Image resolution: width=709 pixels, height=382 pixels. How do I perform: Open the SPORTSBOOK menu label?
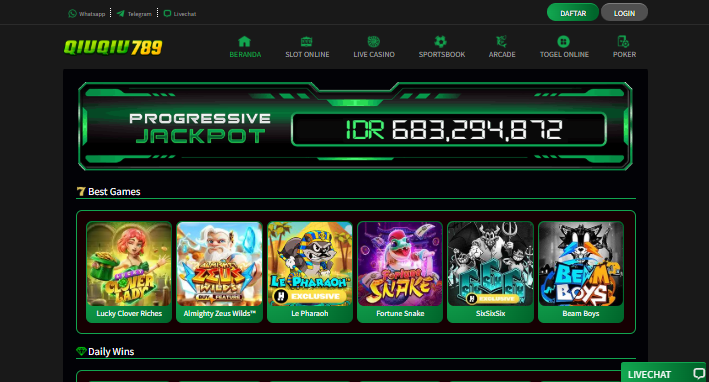(442, 55)
